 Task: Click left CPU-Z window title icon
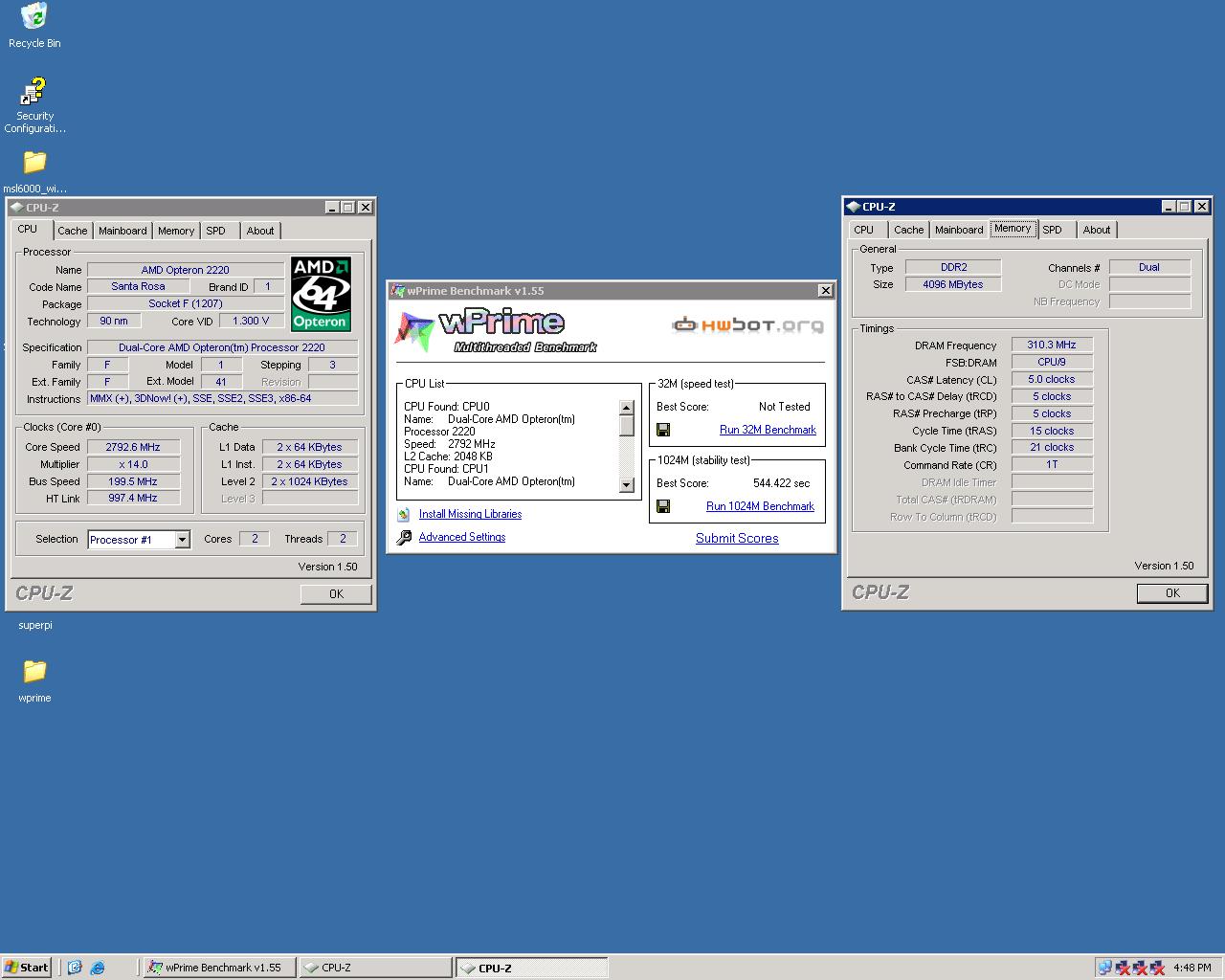(x=17, y=208)
